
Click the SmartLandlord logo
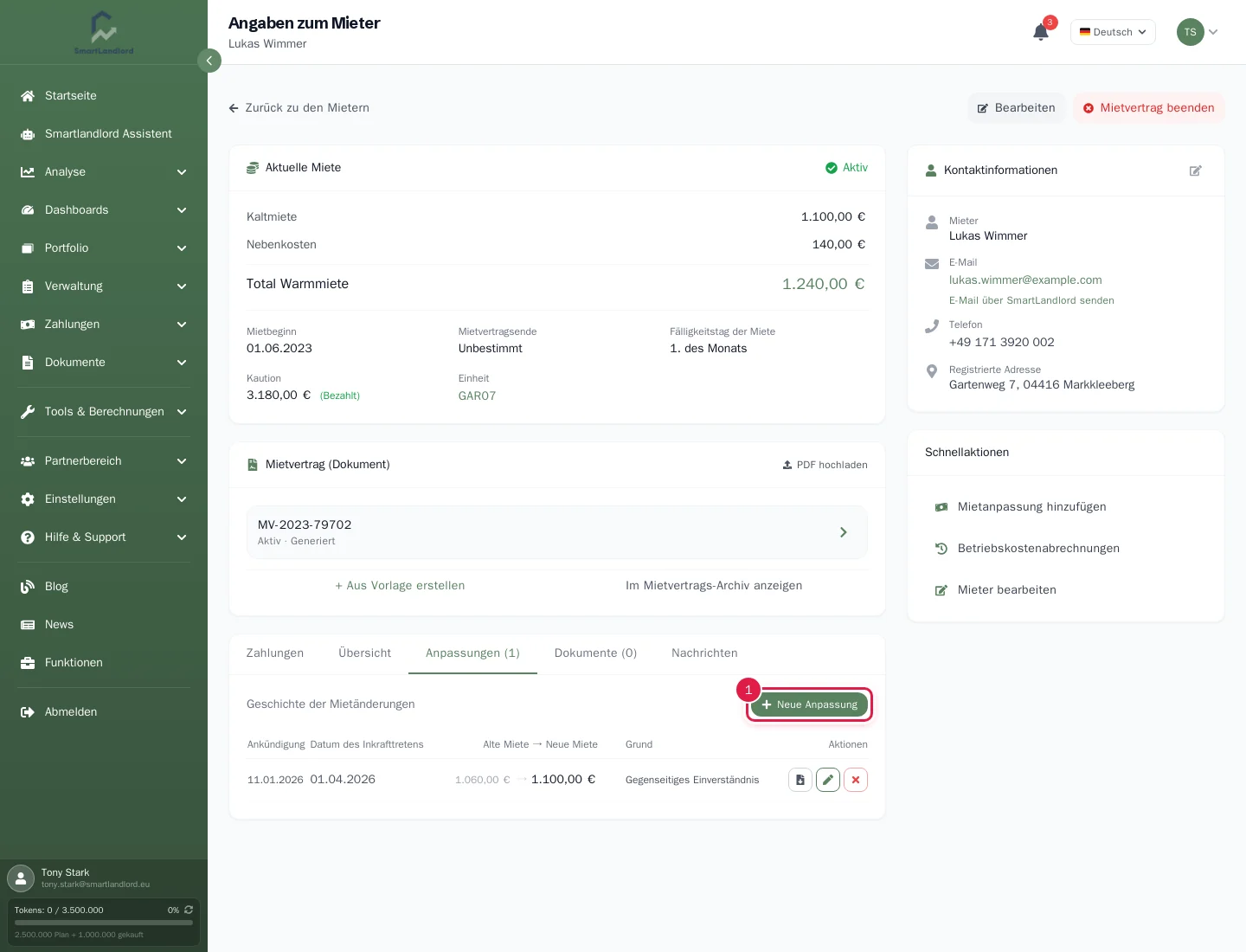pos(104,33)
